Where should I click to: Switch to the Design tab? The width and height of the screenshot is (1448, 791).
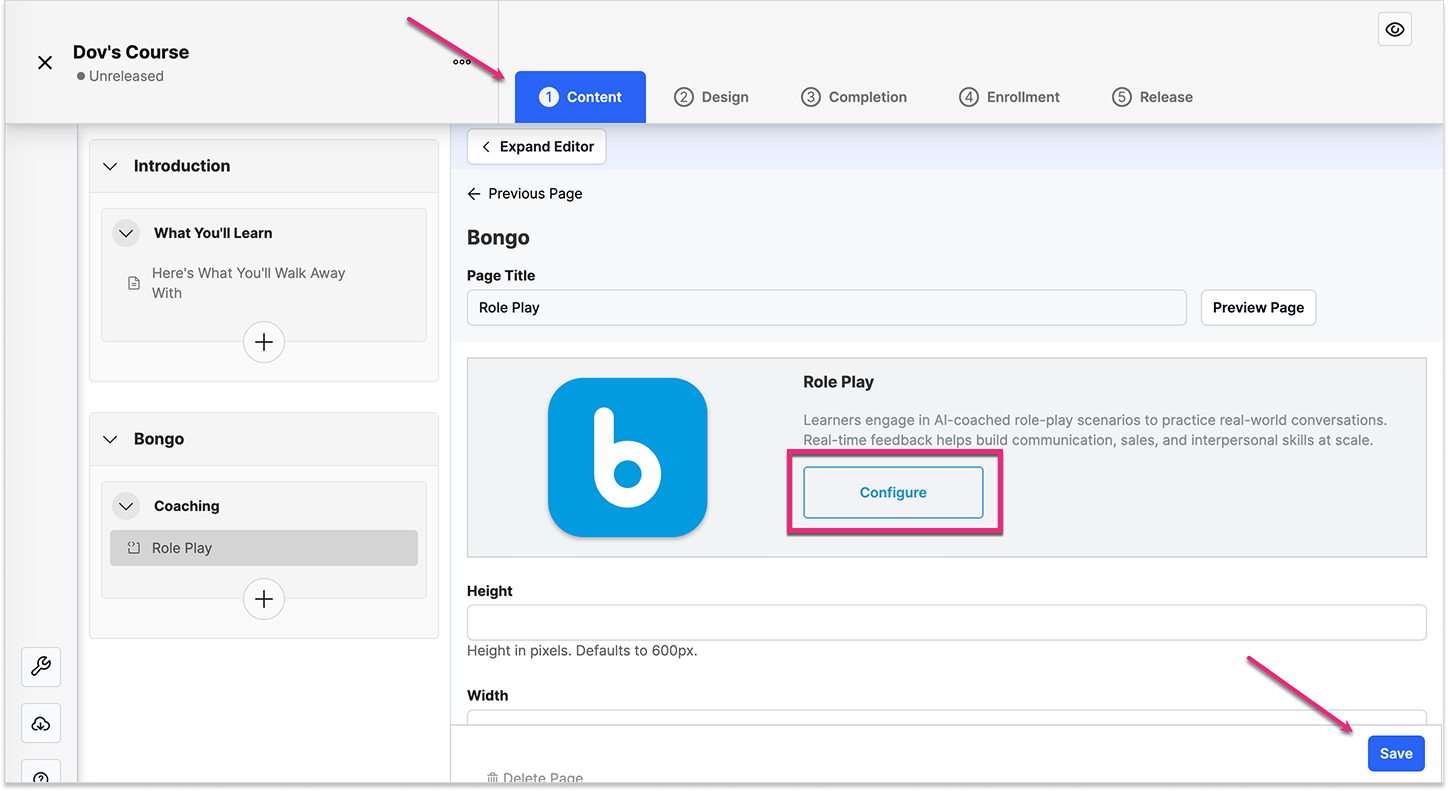tap(711, 97)
